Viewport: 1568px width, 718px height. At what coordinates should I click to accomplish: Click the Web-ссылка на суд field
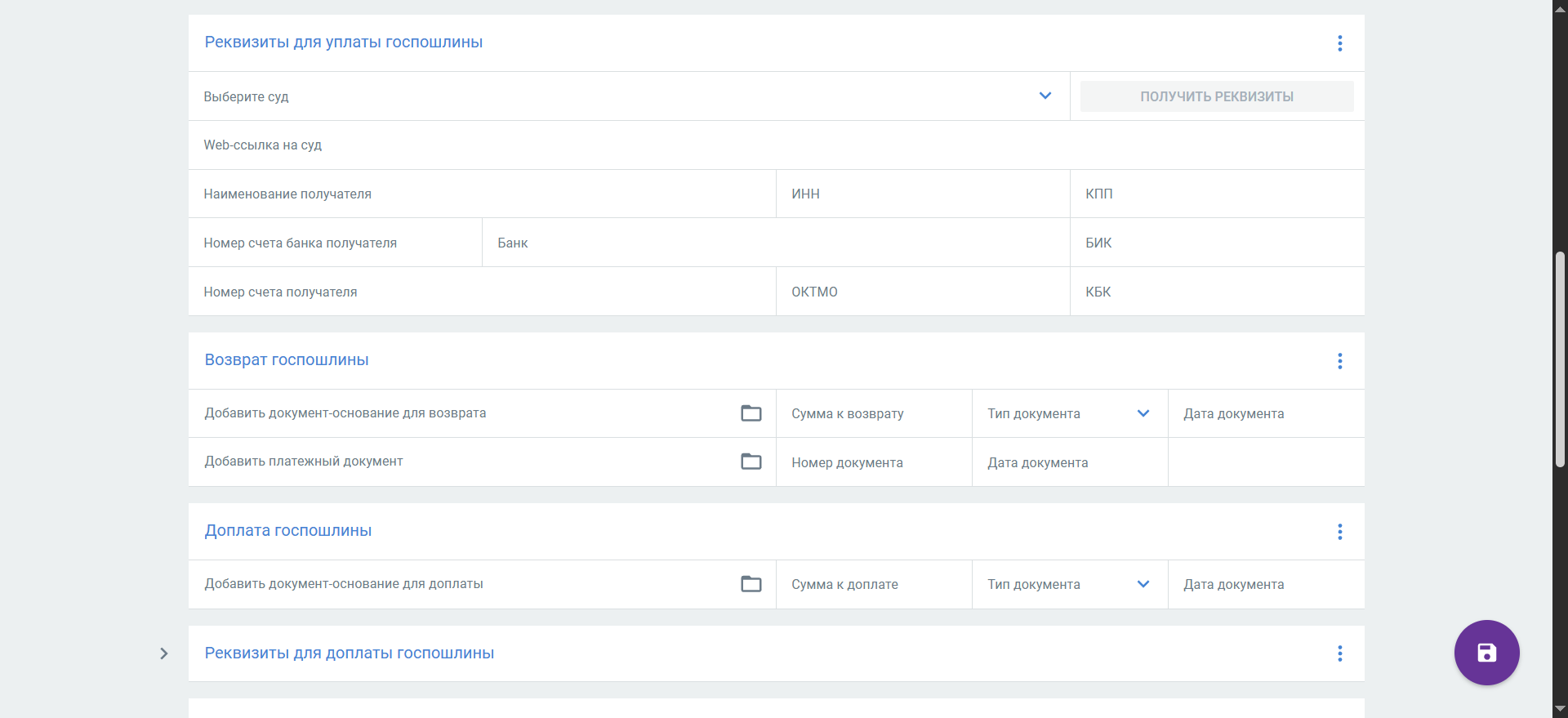click(x=776, y=145)
